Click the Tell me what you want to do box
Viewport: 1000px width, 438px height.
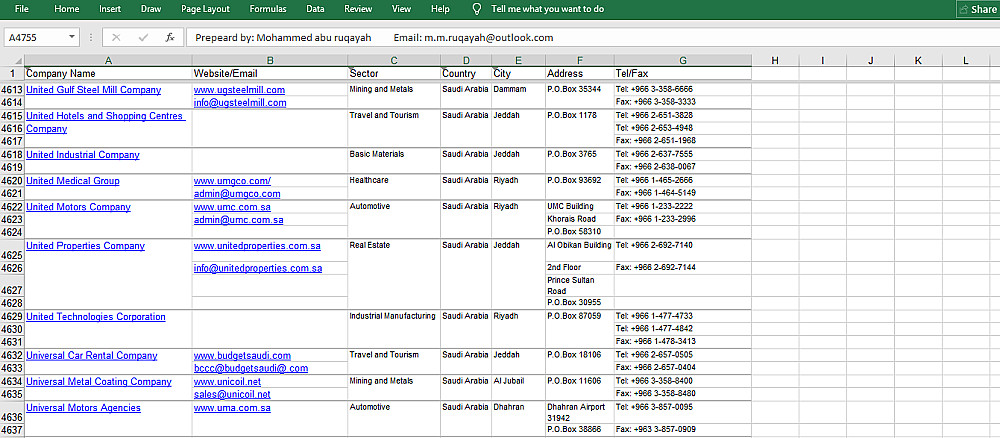pyautogui.click(x=548, y=9)
